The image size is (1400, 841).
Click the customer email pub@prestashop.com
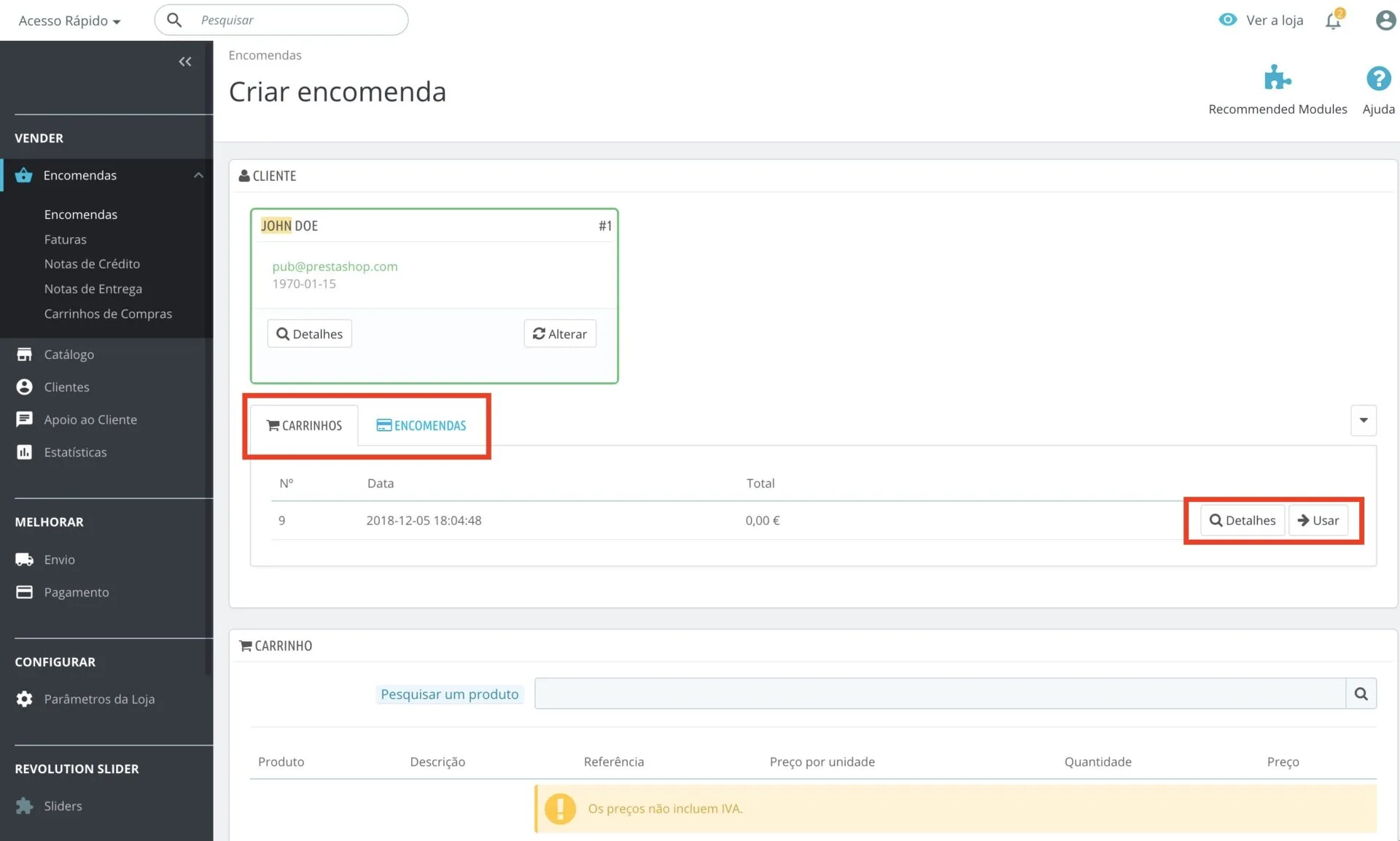pos(335,266)
